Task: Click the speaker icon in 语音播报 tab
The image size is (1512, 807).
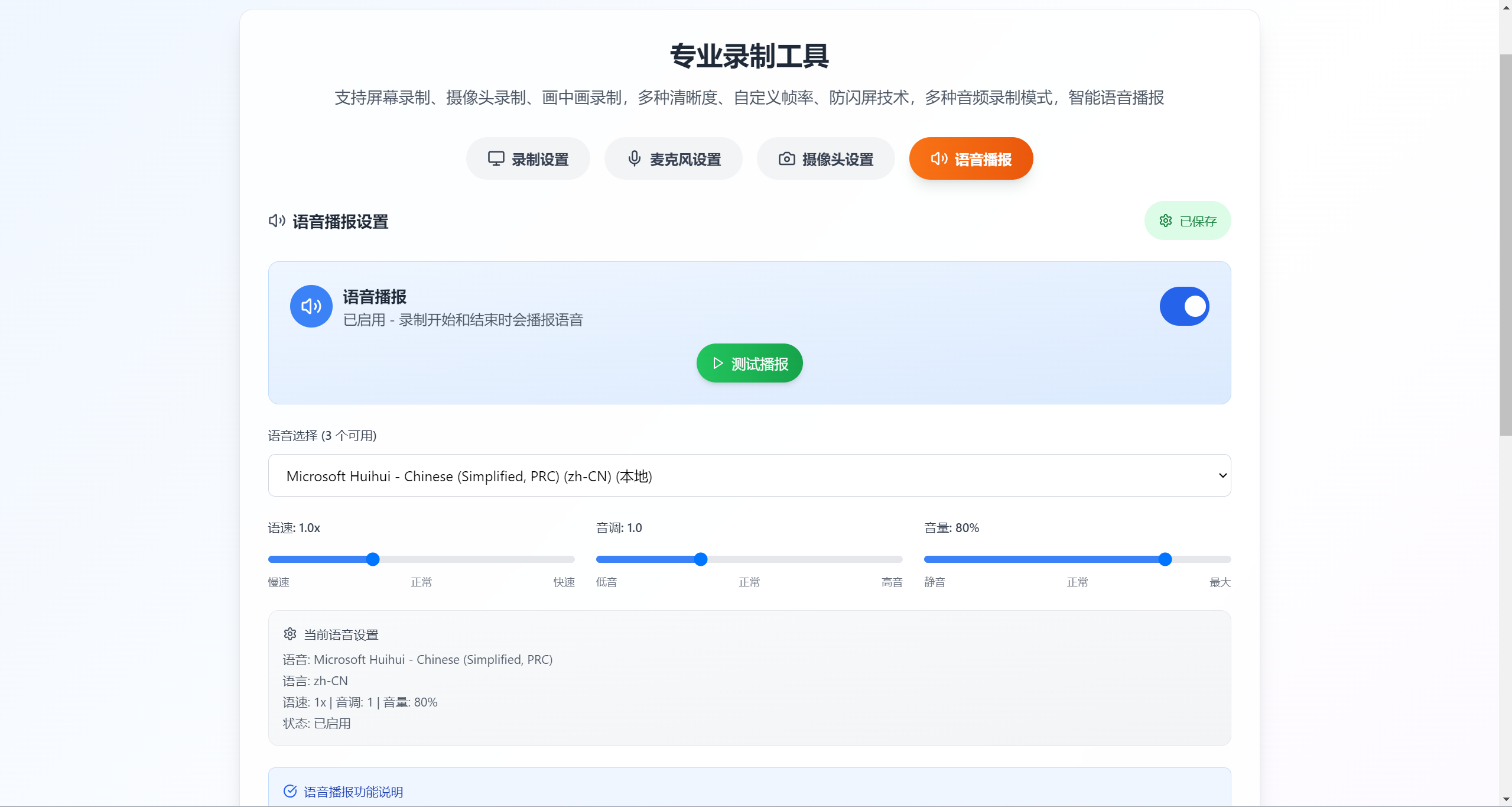Action: pyautogui.click(x=939, y=158)
